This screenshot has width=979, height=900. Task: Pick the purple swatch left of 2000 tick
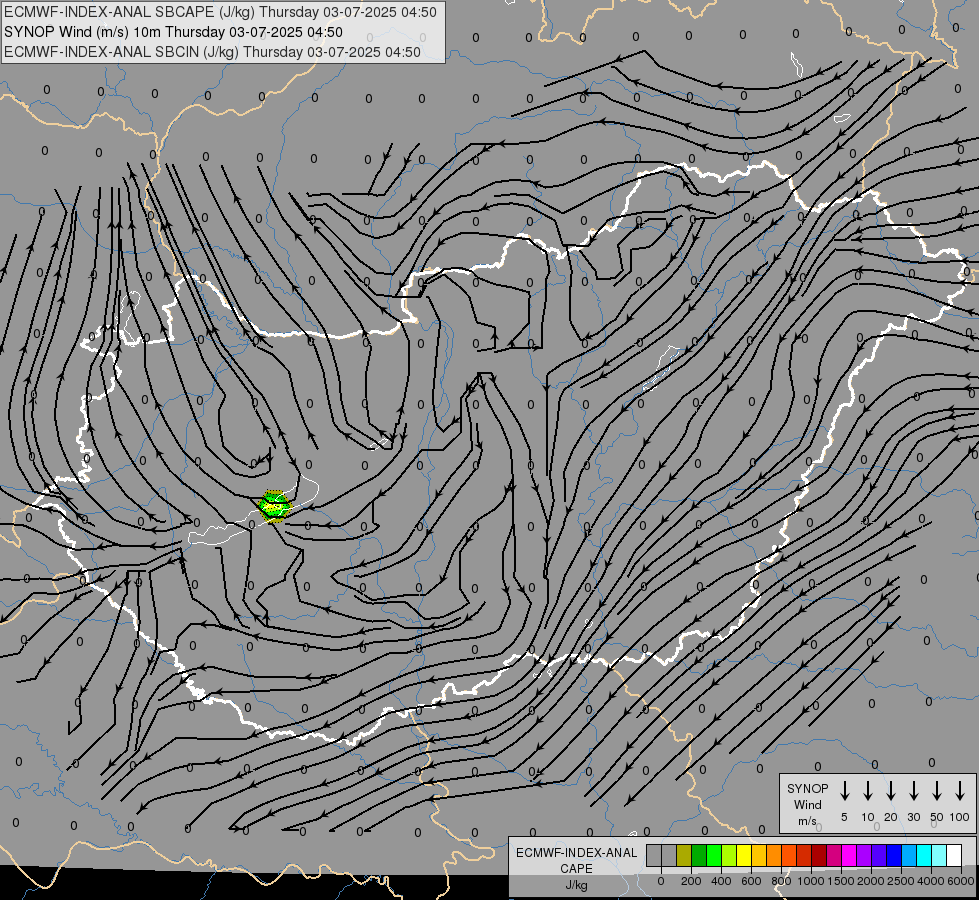click(x=863, y=855)
